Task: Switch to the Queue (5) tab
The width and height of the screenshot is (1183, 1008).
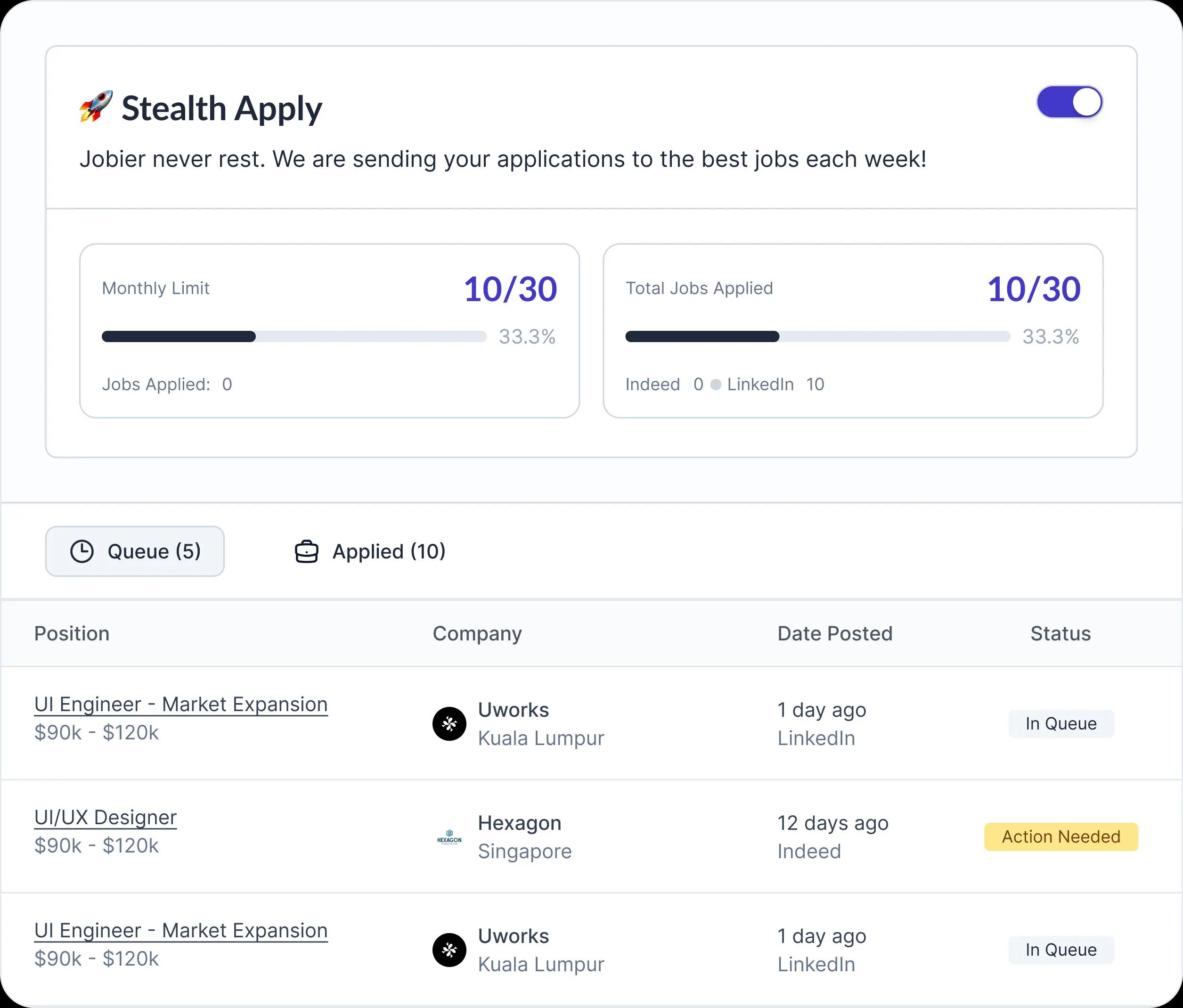Action: 135,552
